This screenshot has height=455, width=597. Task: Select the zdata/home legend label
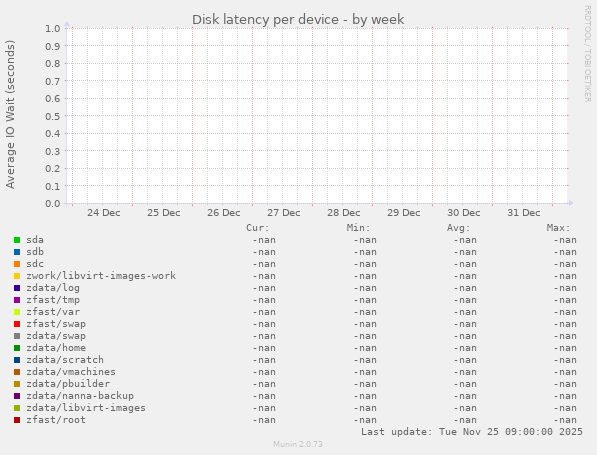(x=56, y=348)
